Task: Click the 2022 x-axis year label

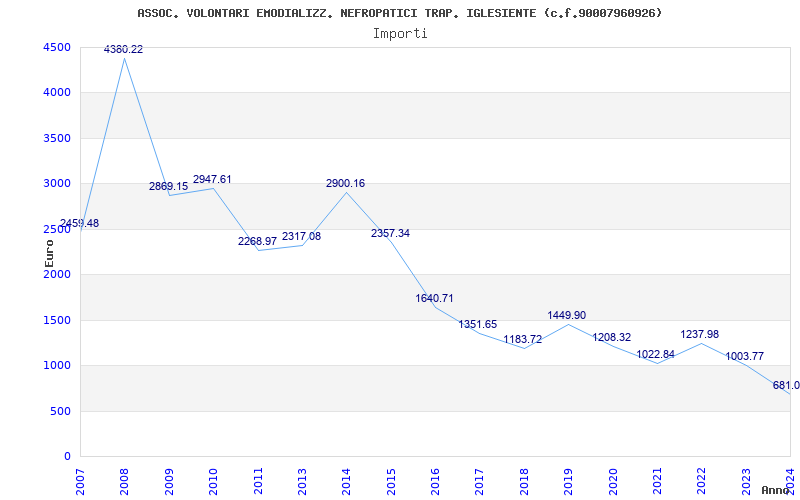Action: coord(701,480)
